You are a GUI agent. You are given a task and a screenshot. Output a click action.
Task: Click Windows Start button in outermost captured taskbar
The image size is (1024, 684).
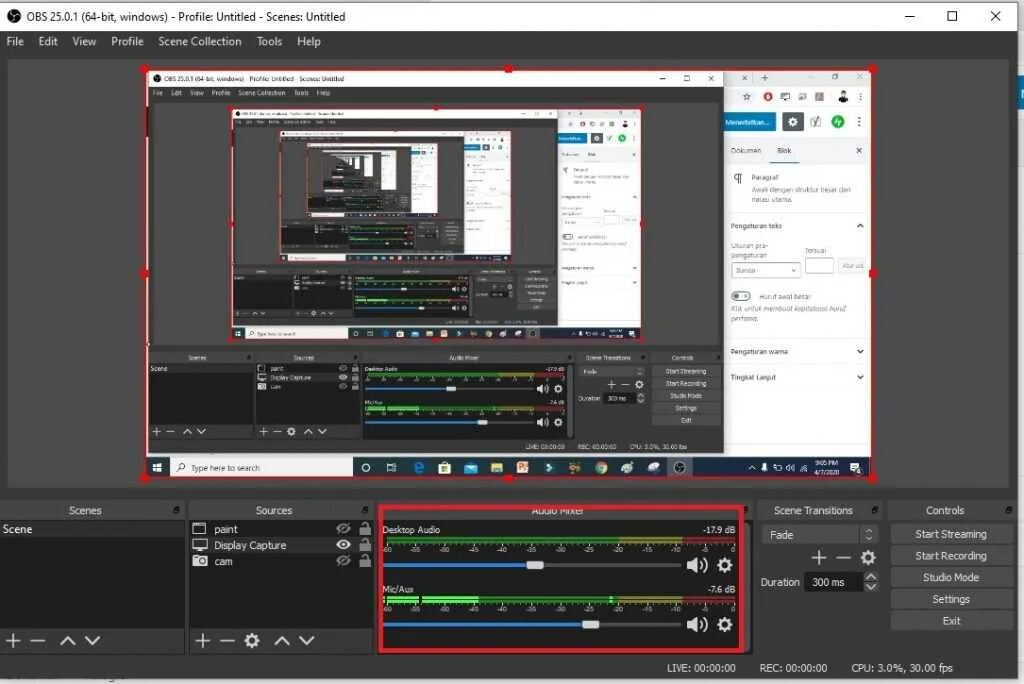pos(157,467)
